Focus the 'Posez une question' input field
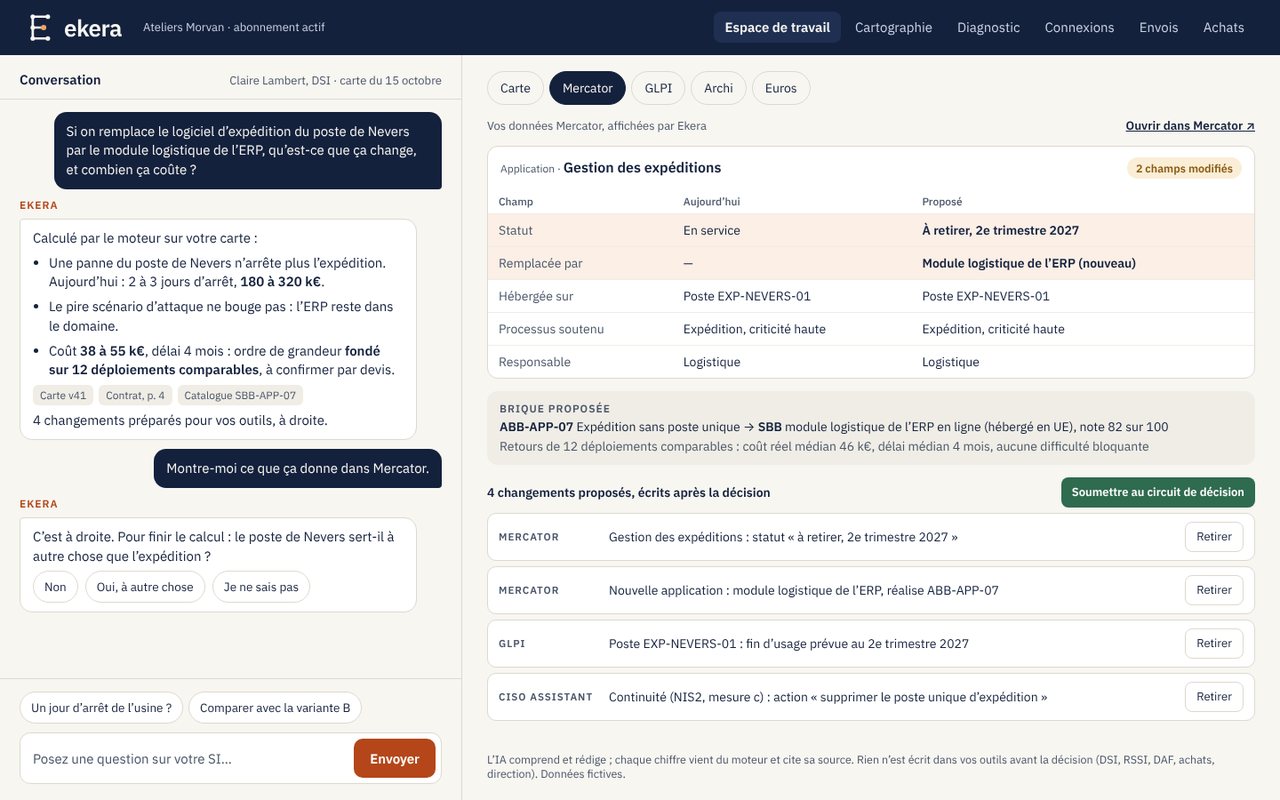 188,759
